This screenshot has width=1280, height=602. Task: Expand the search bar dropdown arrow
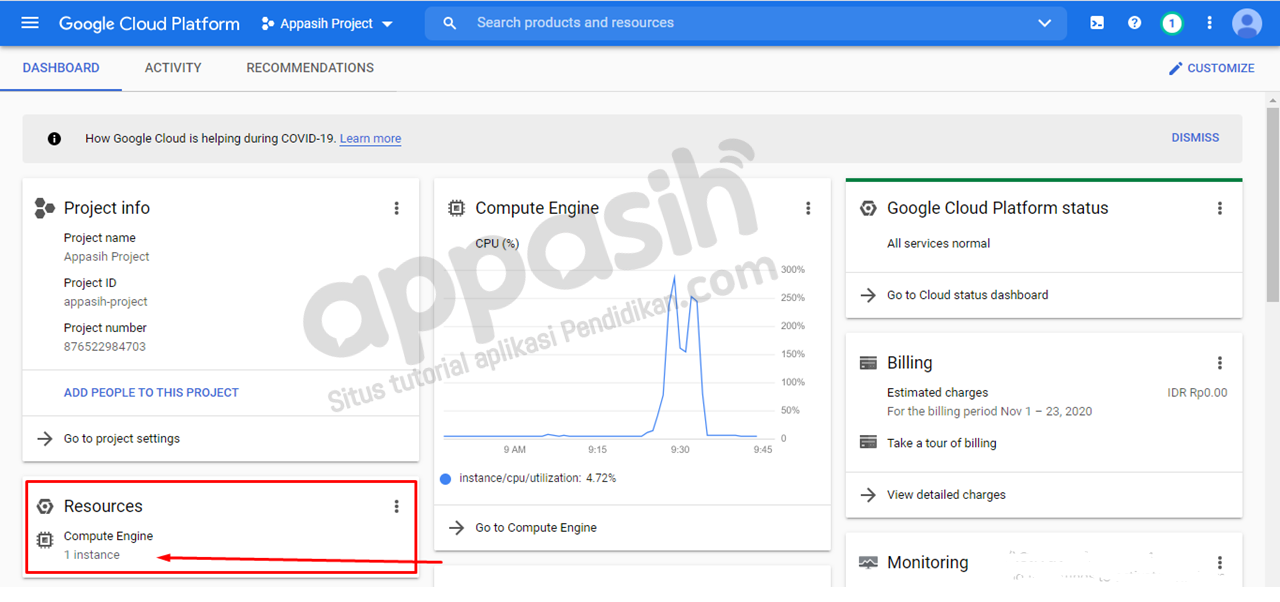coord(1045,23)
